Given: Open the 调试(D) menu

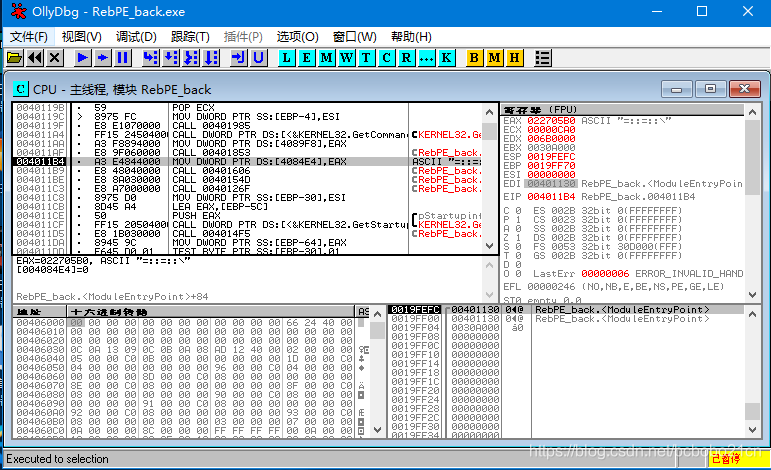Looking at the screenshot, I should [x=136, y=37].
